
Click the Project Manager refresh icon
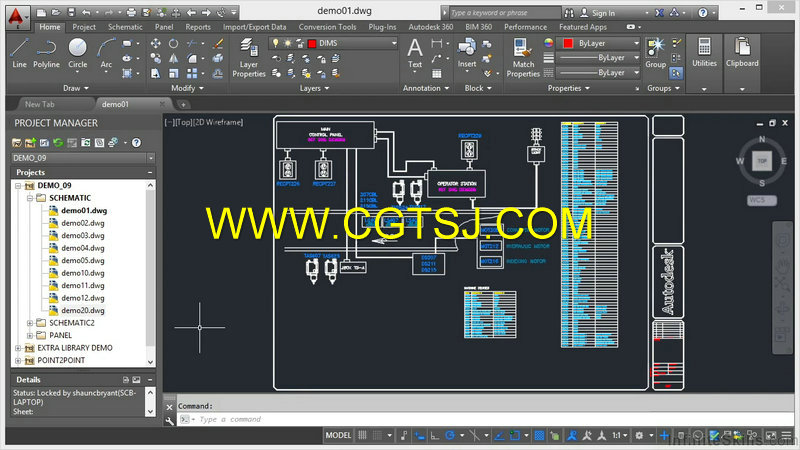58,143
